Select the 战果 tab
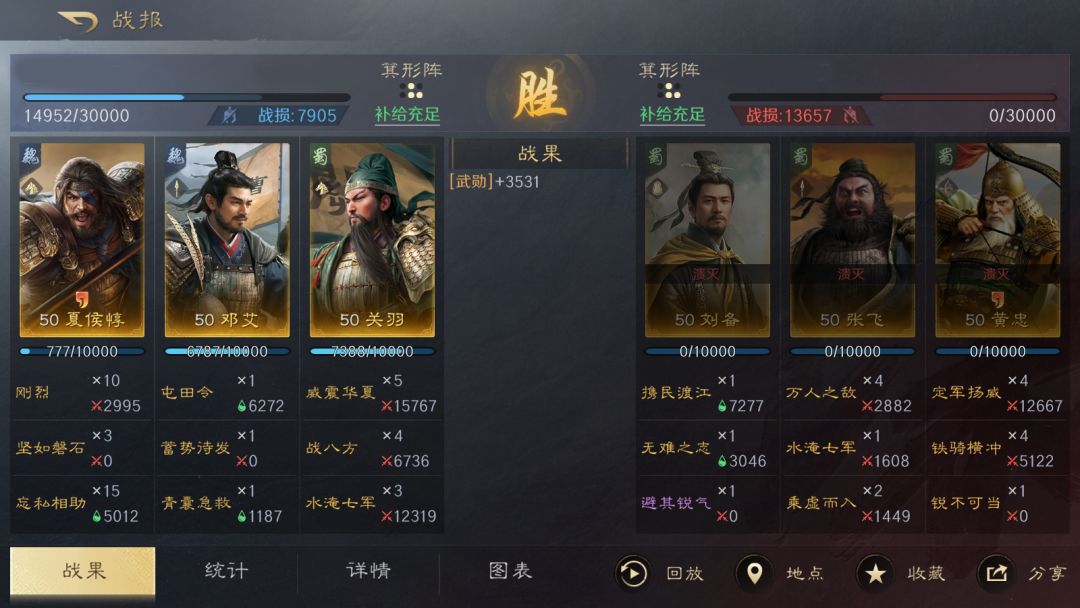This screenshot has width=1080, height=608. 83,571
